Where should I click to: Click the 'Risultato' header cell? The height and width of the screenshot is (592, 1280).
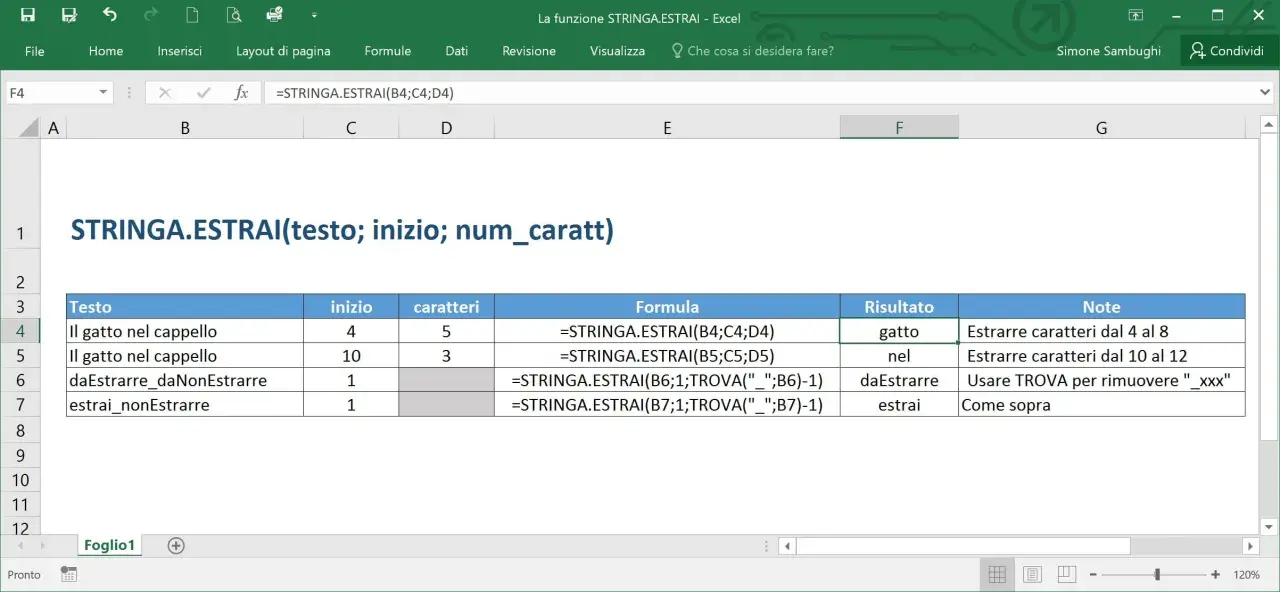(x=899, y=307)
